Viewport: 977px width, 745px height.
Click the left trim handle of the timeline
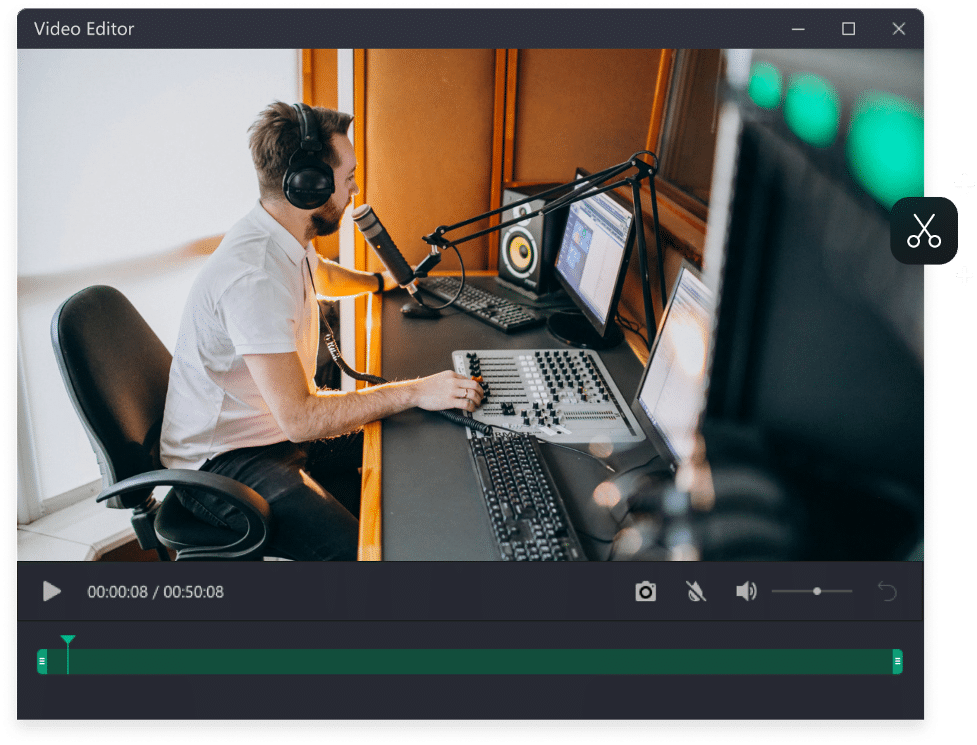coord(41,659)
